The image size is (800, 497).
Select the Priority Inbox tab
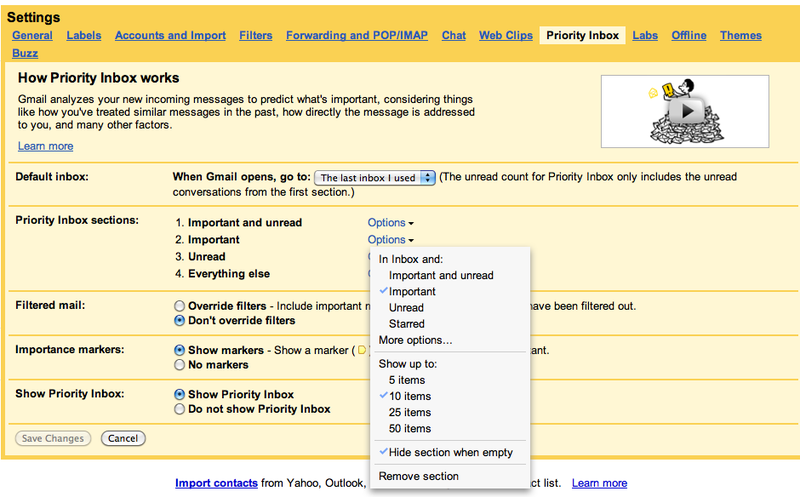tap(582, 35)
